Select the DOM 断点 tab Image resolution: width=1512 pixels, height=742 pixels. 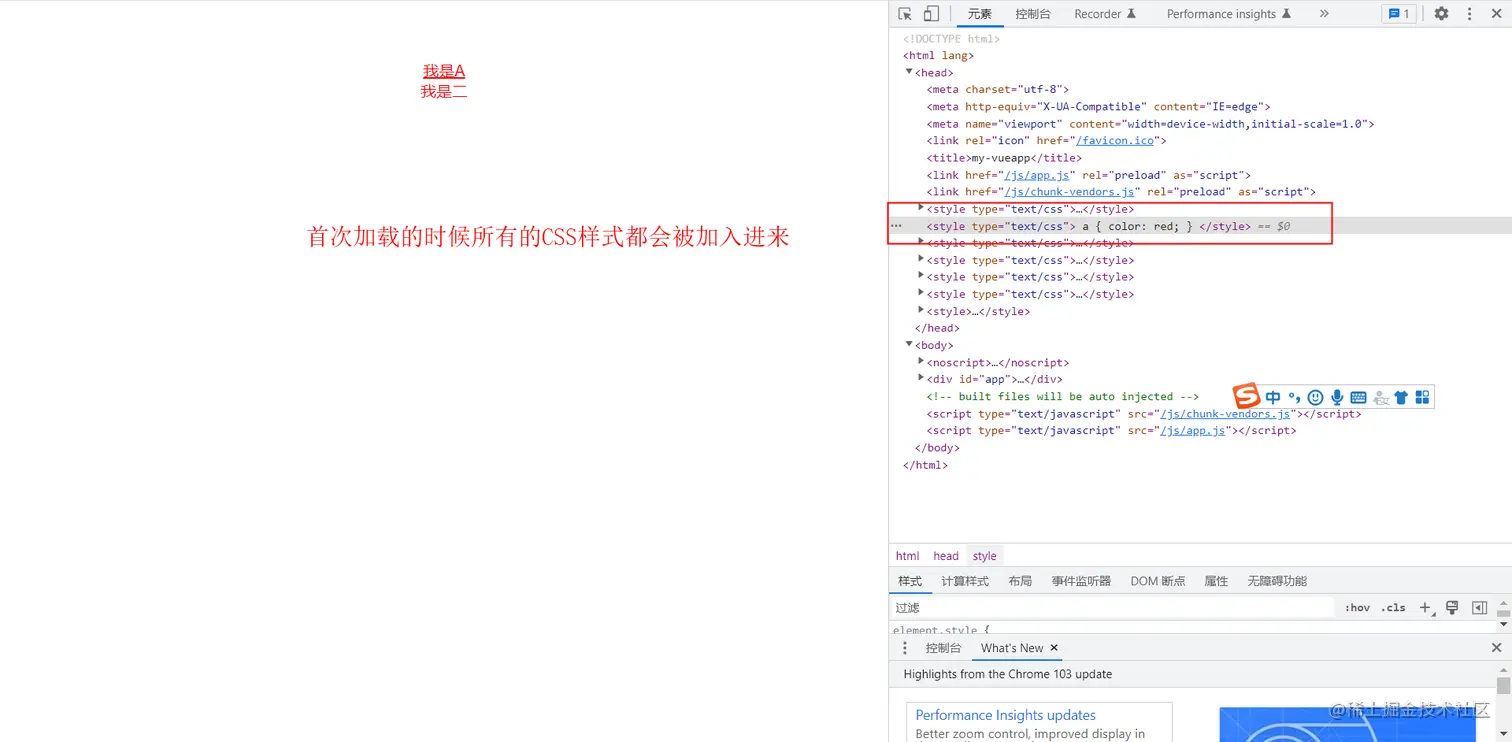pos(1158,581)
